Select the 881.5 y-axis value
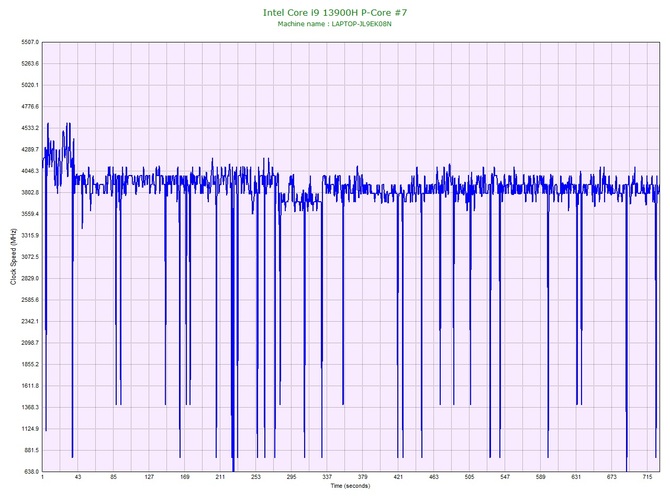The image size is (670, 503). point(31,450)
